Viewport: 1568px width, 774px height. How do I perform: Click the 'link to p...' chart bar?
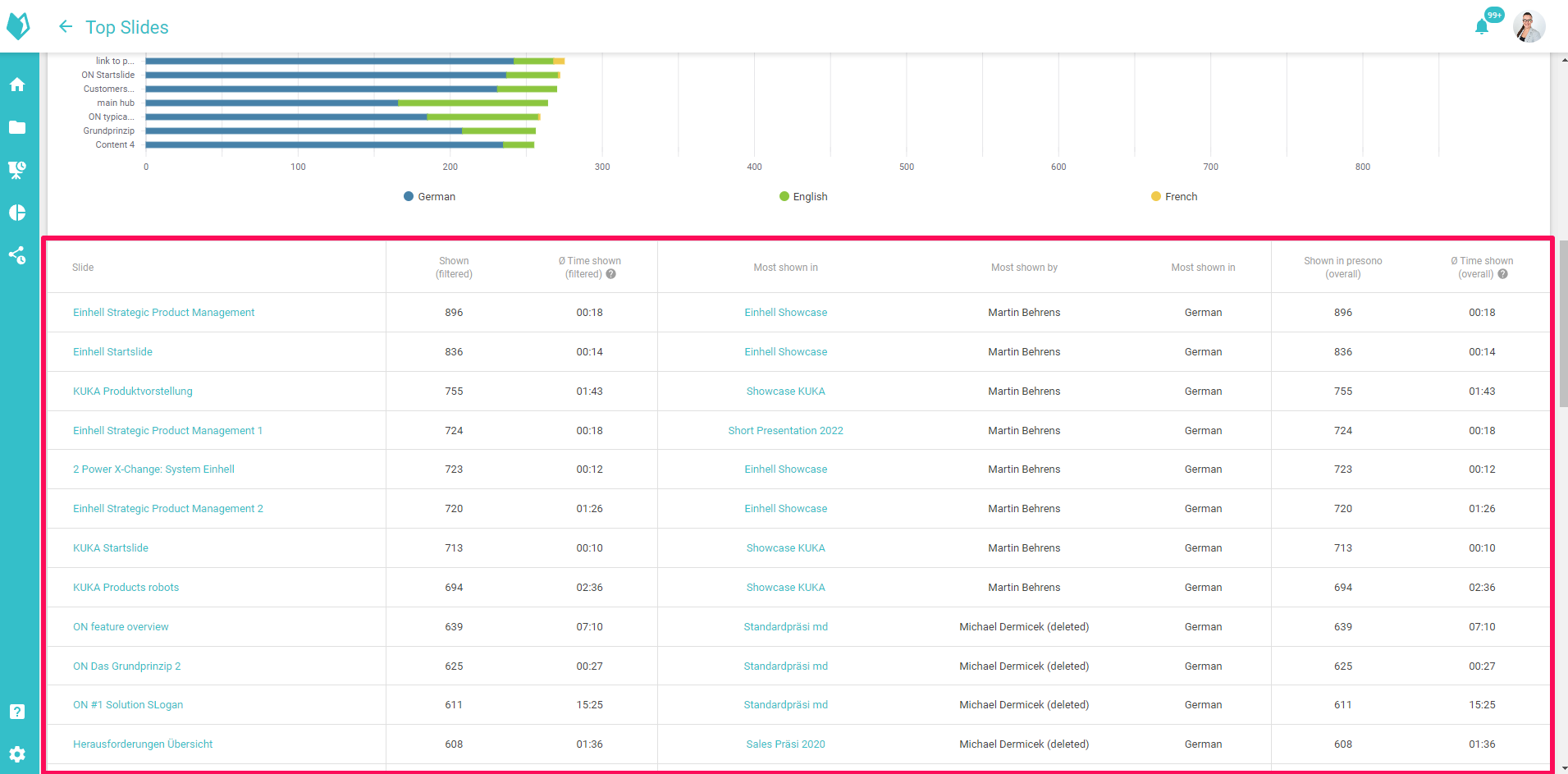tap(354, 61)
